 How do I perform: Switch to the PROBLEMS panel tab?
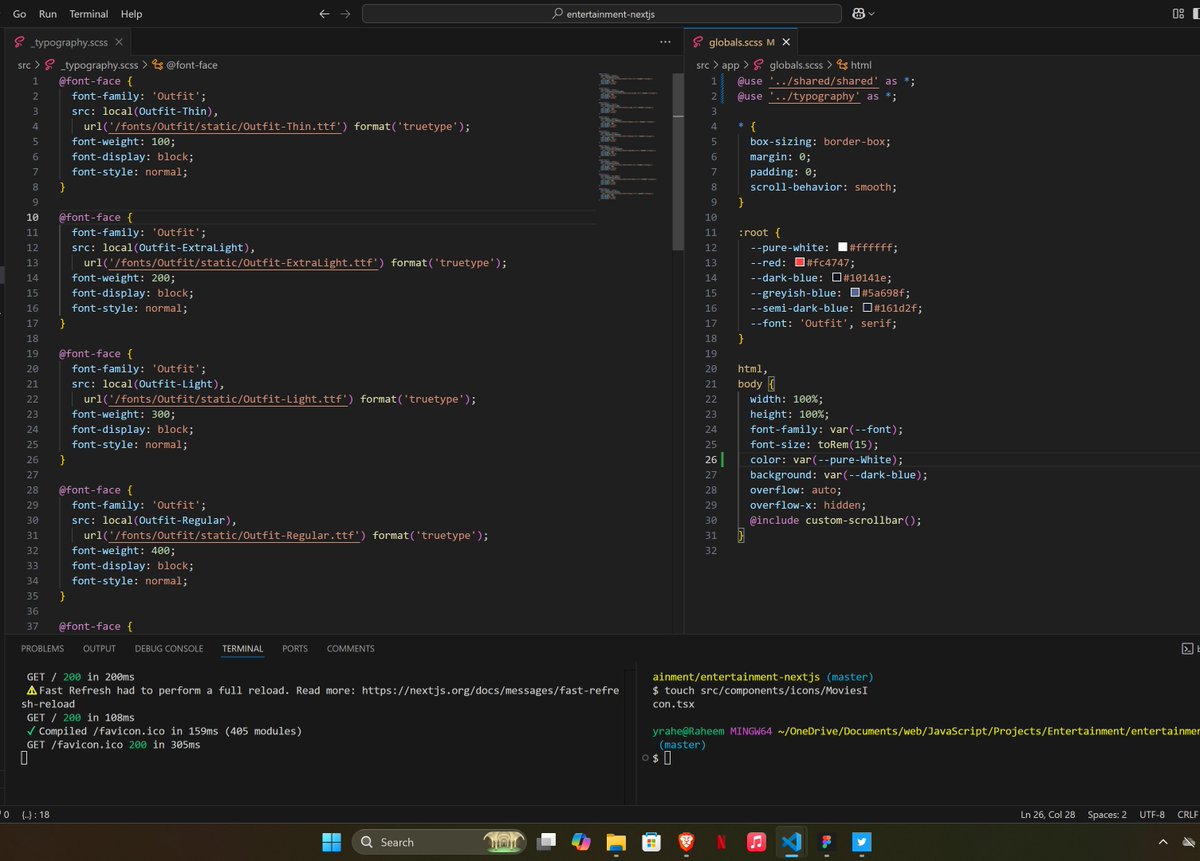pyautogui.click(x=42, y=648)
